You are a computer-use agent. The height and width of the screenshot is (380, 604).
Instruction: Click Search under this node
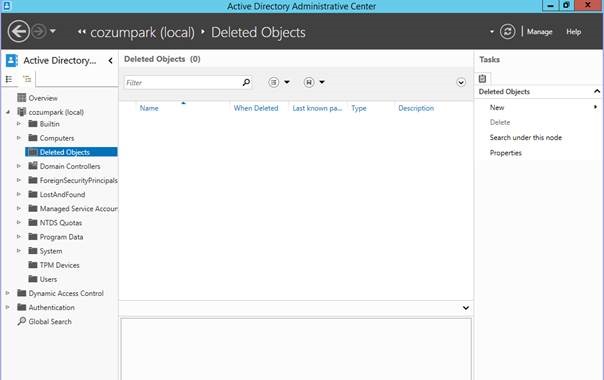pyautogui.click(x=525, y=138)
